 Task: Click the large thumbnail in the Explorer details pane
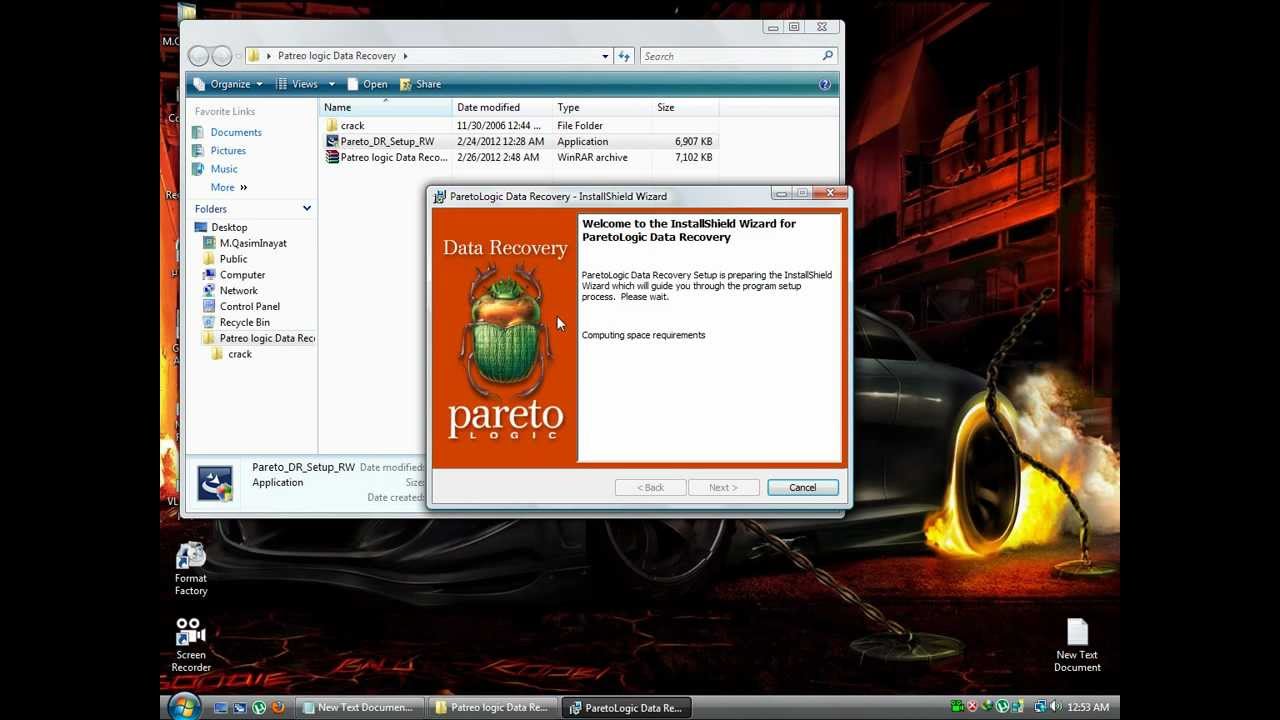[215, 483]
